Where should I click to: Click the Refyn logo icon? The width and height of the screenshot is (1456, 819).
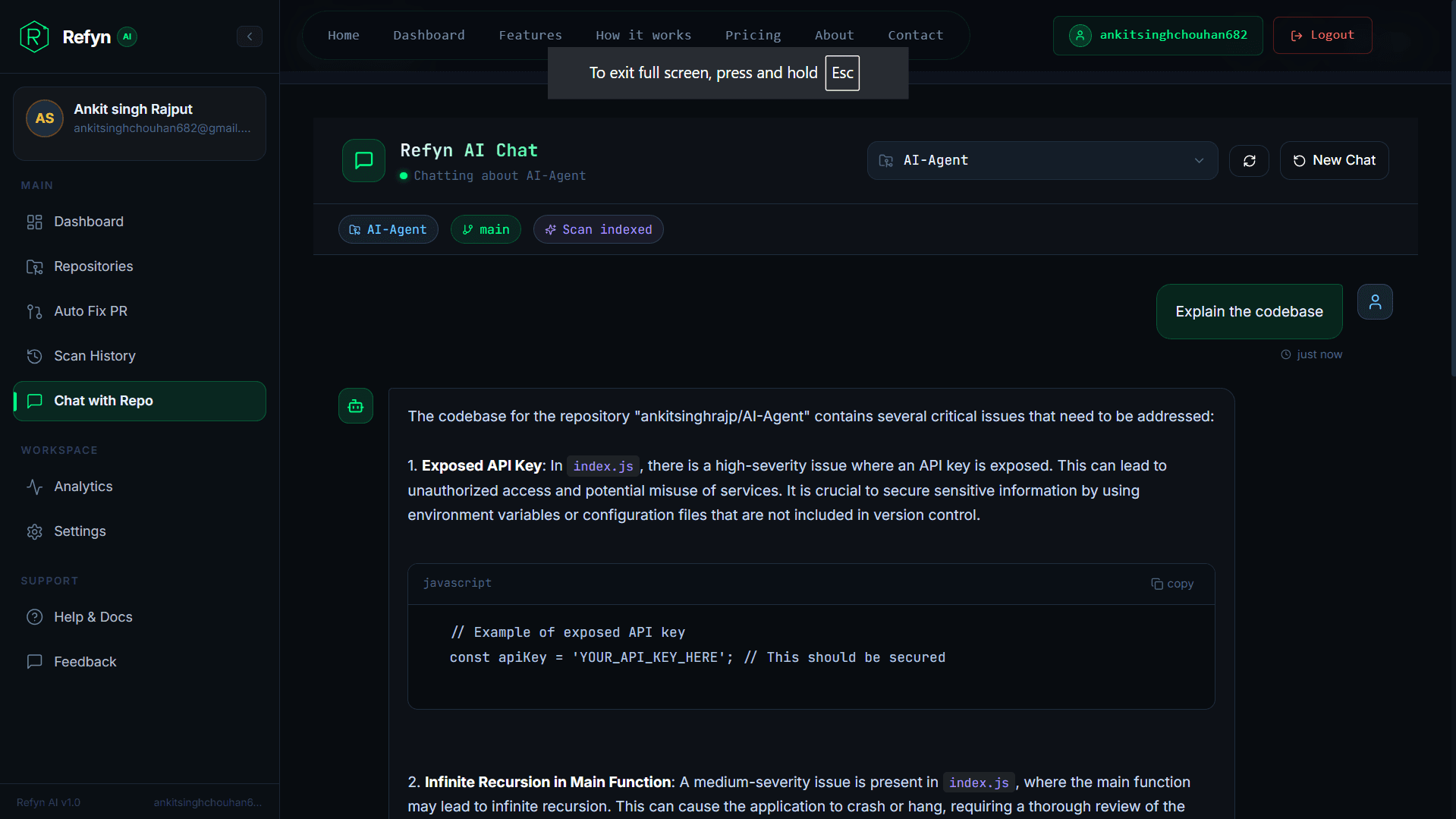(x=34, y=36)
